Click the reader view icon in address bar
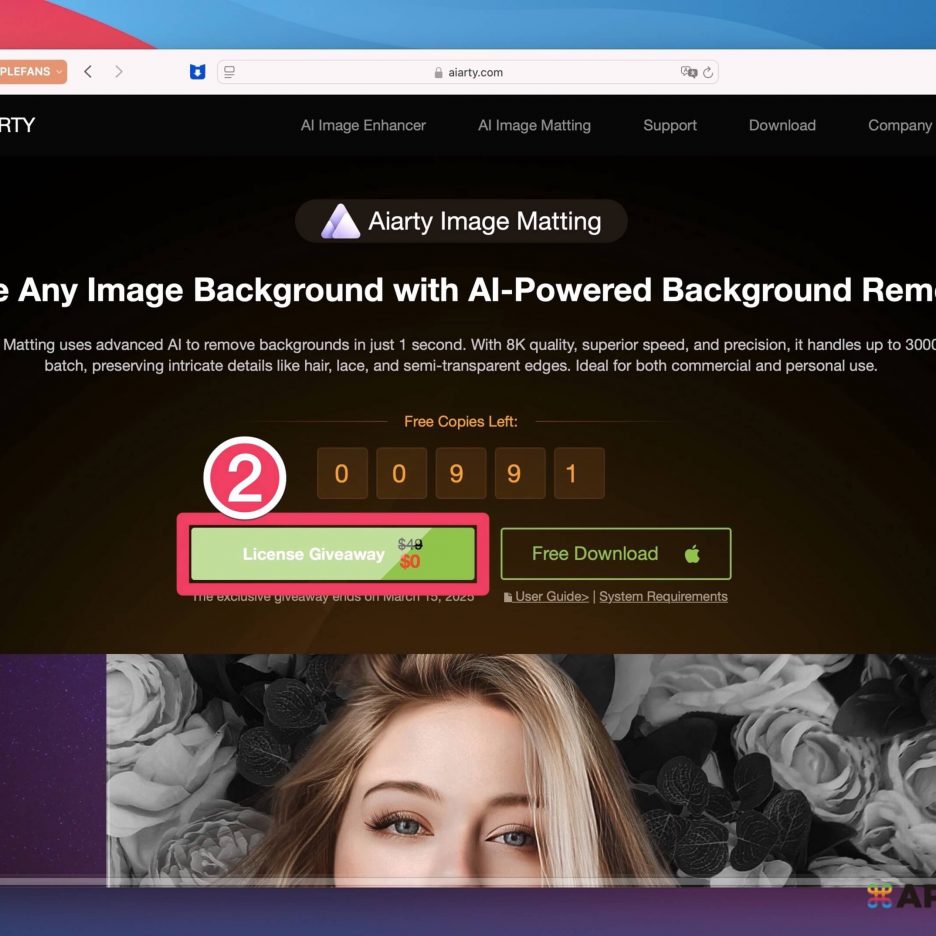The height and width of the screenshot is (936, 936). [x=230, y=72]
